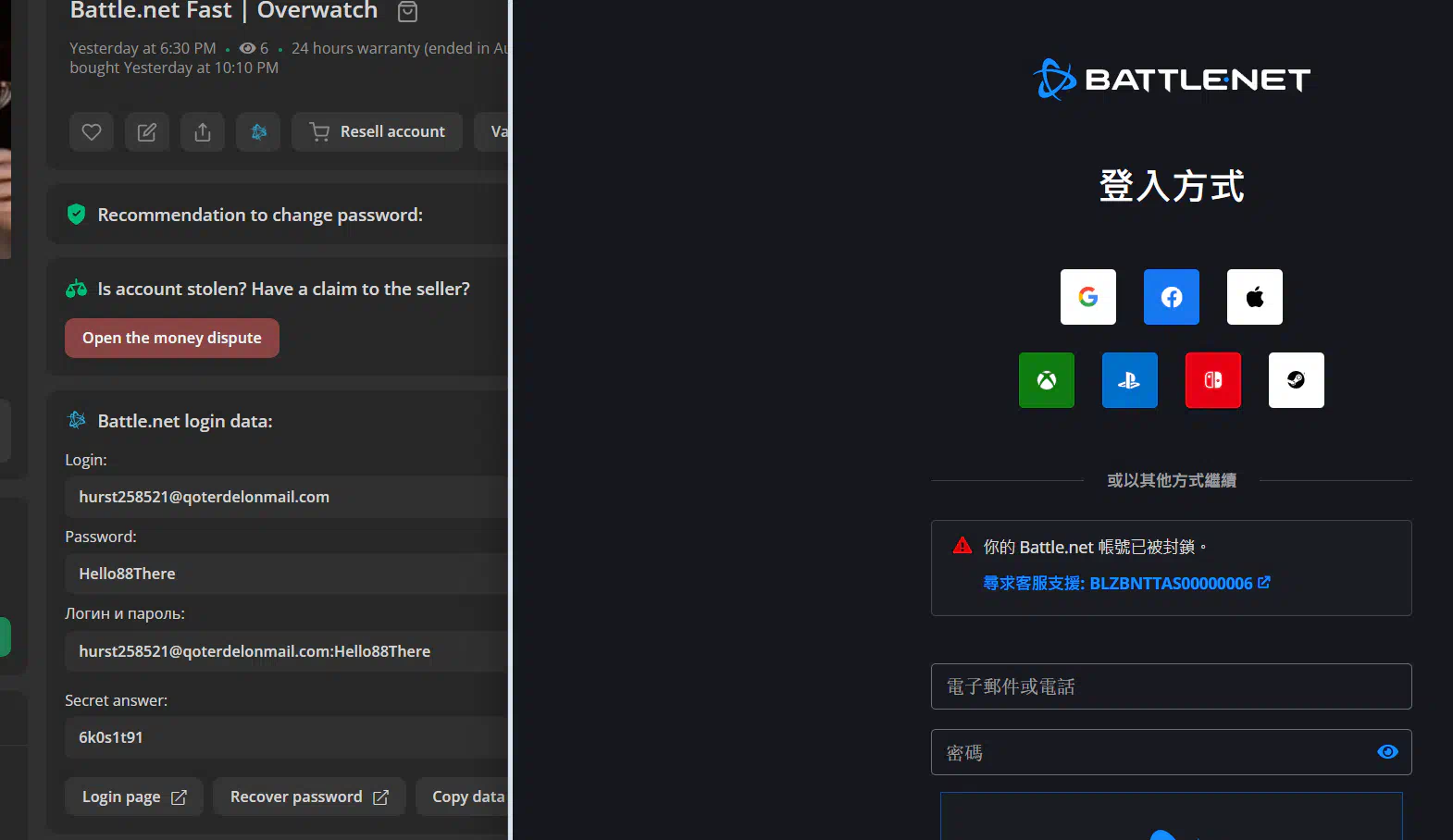Click the password (密碼) input field
The height and width of the screenshot is (840, 1453).
(1172, 752)
